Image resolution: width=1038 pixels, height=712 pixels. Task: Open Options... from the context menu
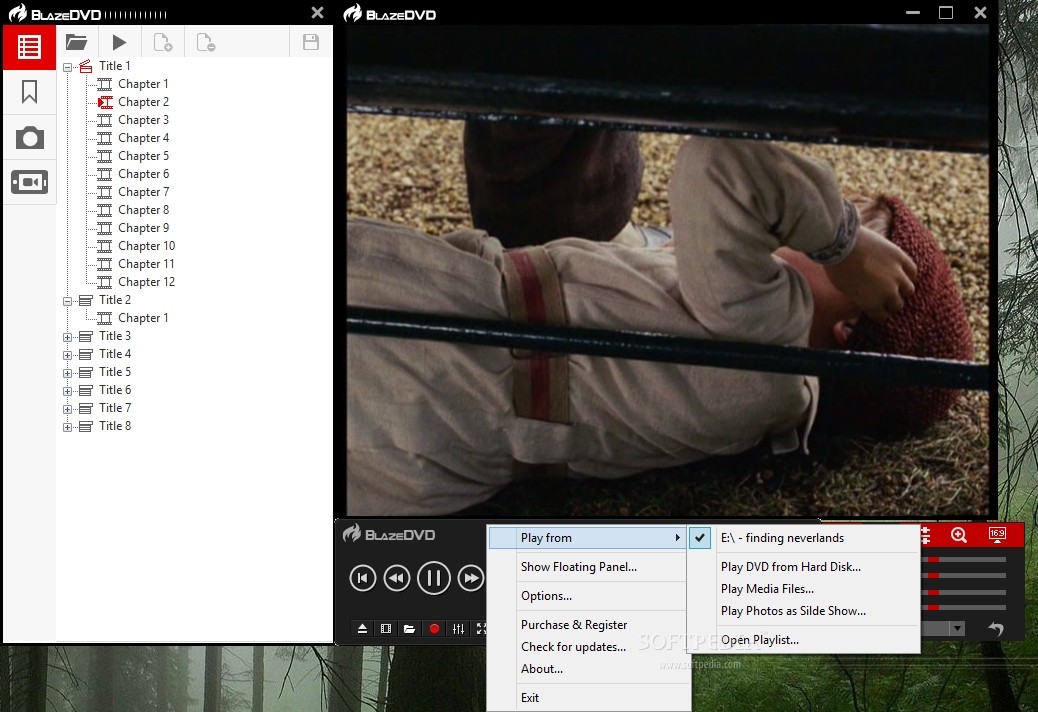[x=587, y=596]
